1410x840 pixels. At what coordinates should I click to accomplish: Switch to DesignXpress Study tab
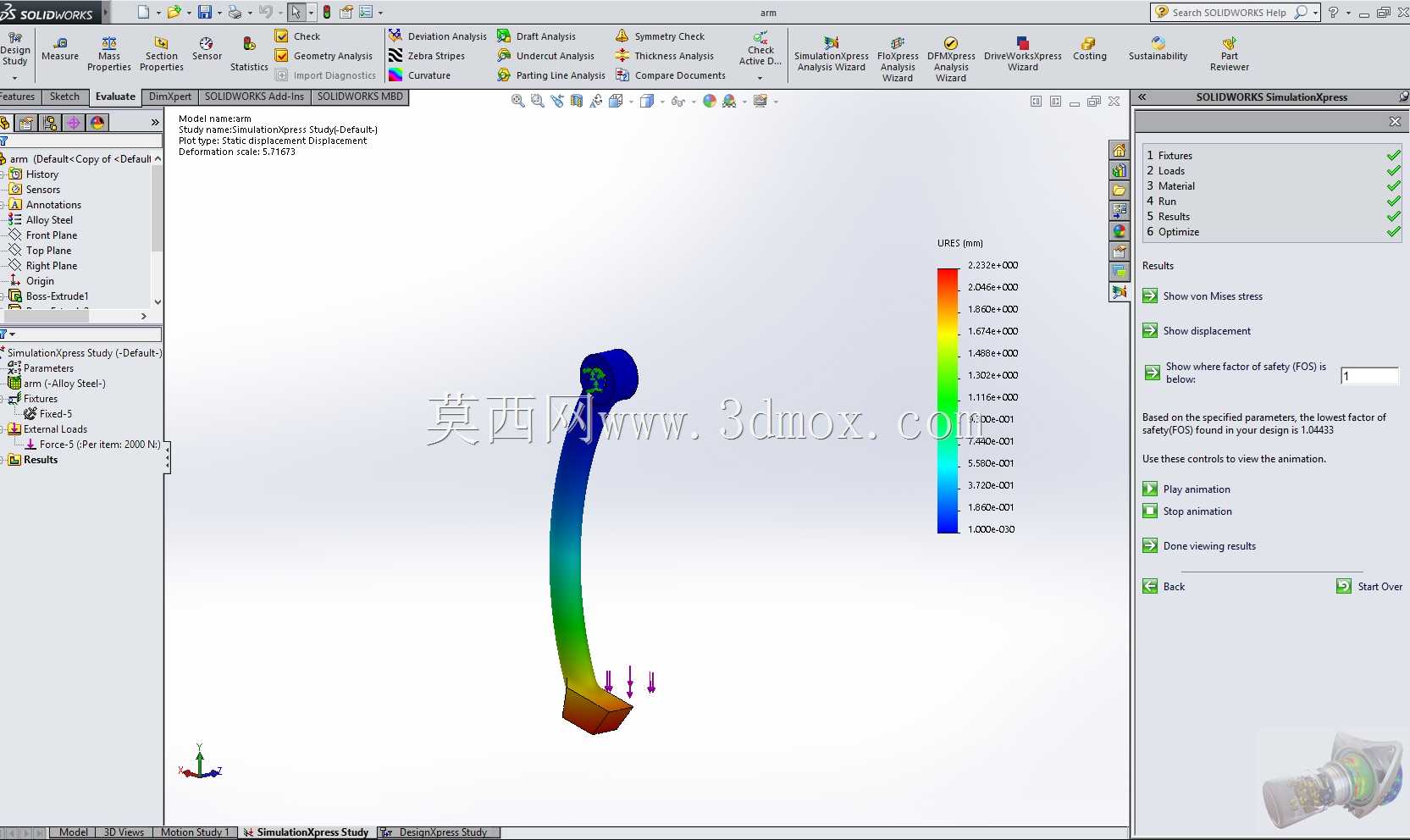click(438, 832)
